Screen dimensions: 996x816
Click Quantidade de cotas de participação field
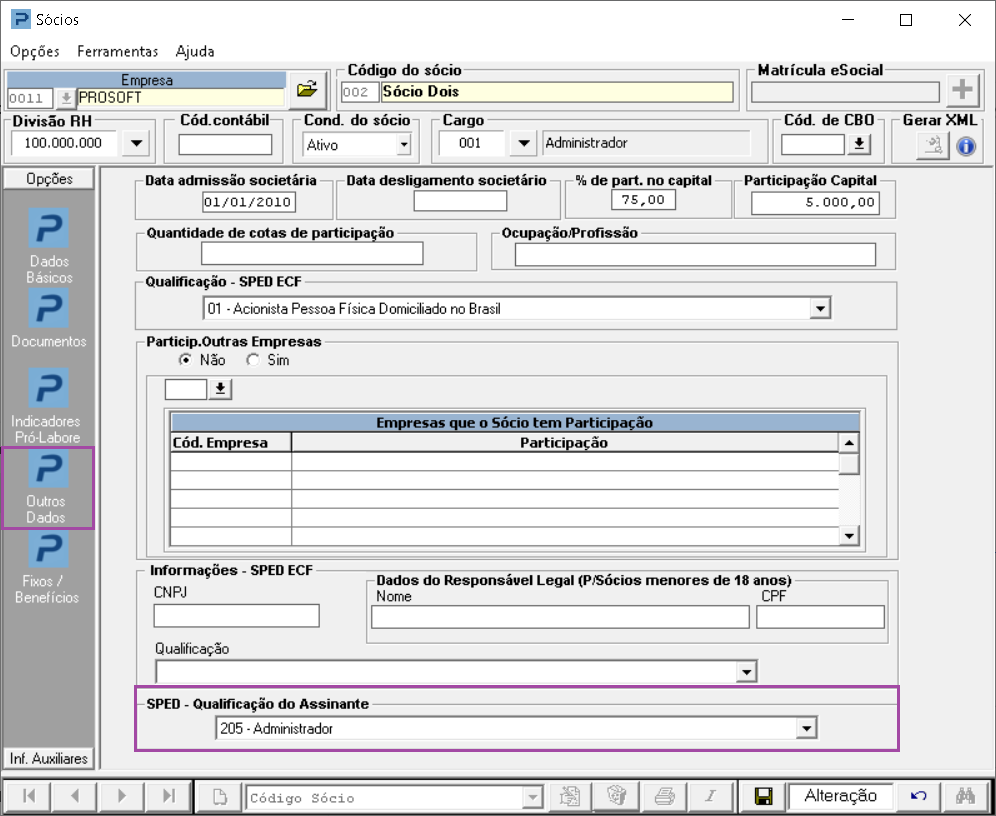click(312, 253)
